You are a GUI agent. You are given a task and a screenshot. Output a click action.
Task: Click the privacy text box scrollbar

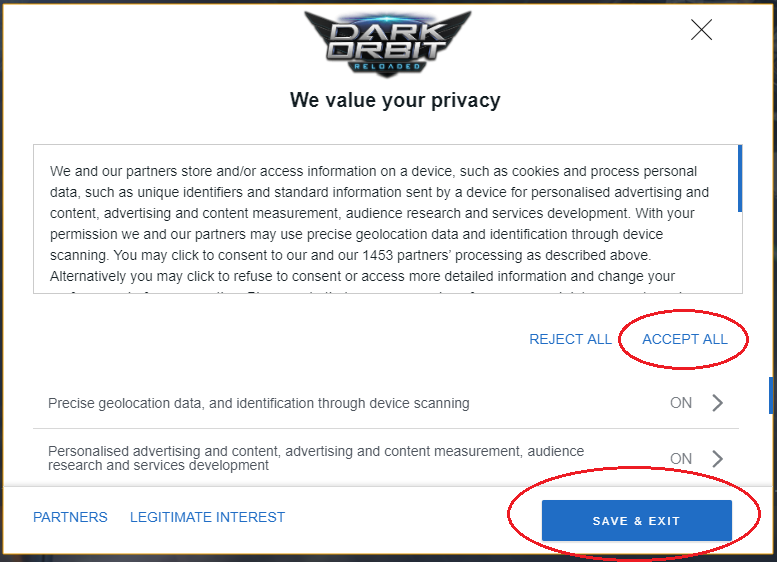click(x=740, y=180)
